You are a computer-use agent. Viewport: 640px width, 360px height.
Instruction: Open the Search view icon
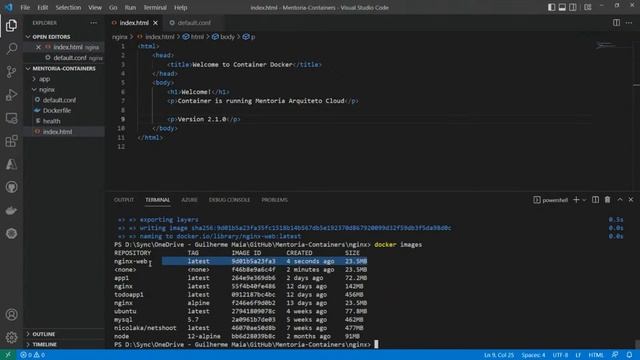[11, 49]
